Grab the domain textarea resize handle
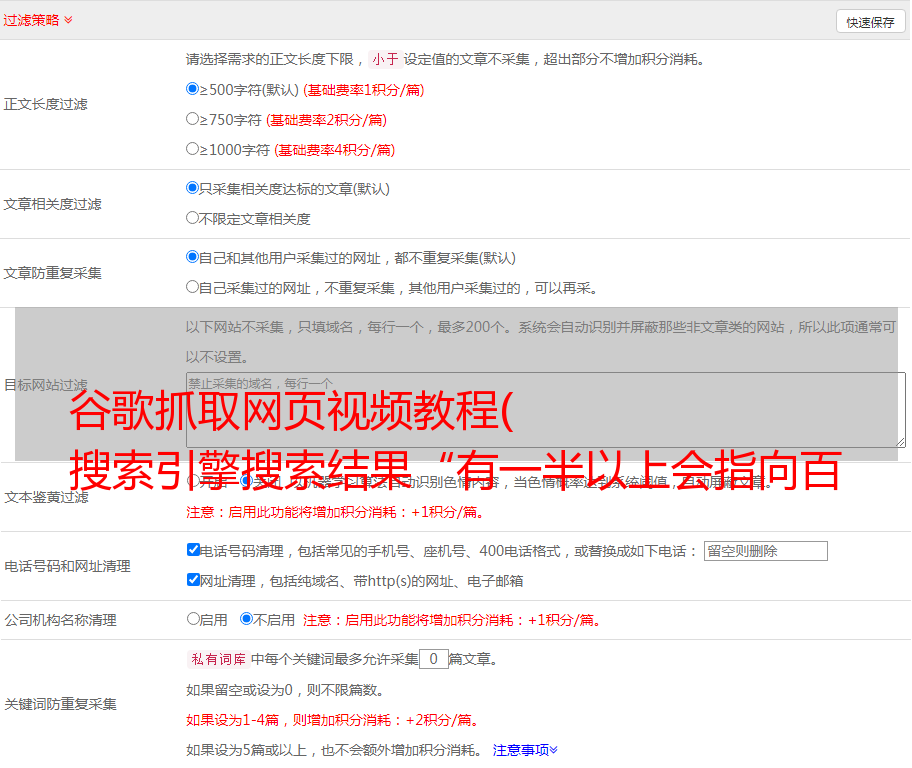This screenshot has width=912, height=768. click(x=900, y=441)
